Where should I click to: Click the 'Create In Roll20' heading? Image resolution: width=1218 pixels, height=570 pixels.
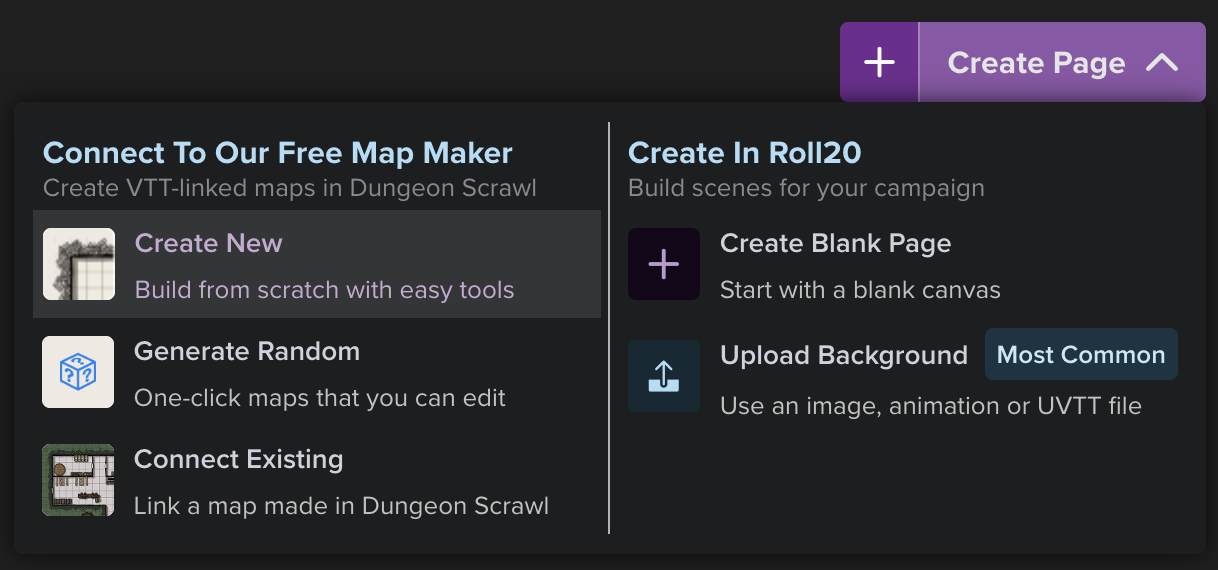pos(745,153)
